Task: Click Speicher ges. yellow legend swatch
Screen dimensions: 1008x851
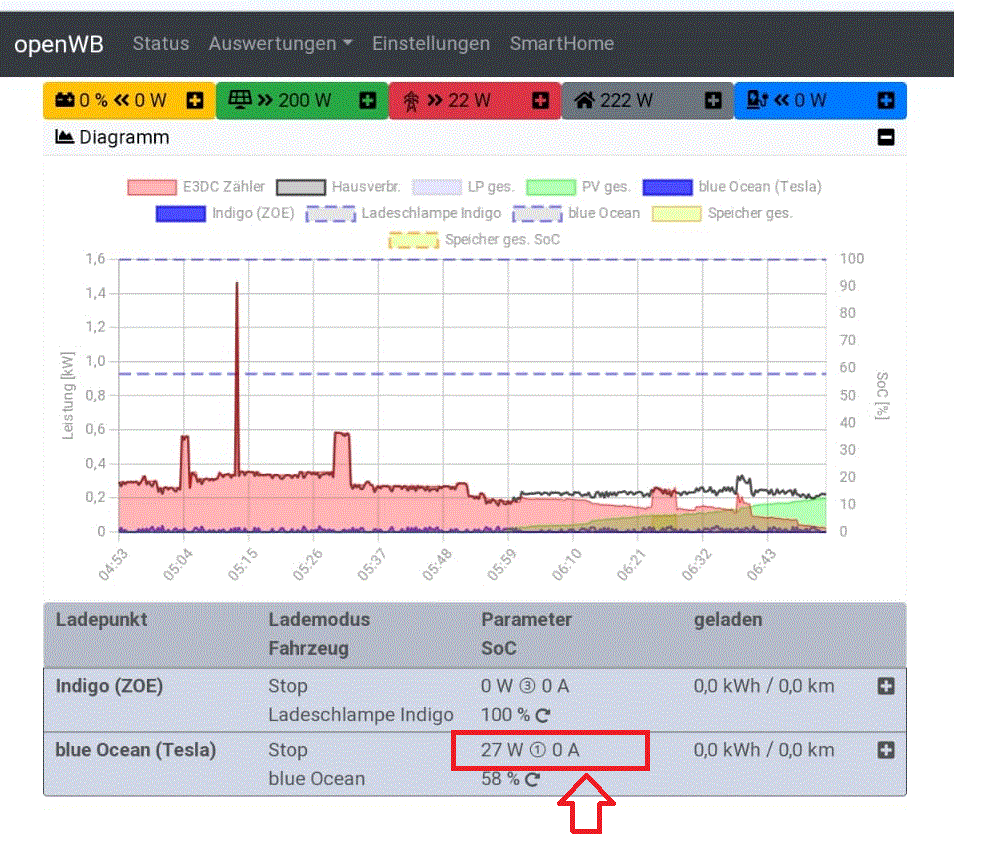Action: 676,213
